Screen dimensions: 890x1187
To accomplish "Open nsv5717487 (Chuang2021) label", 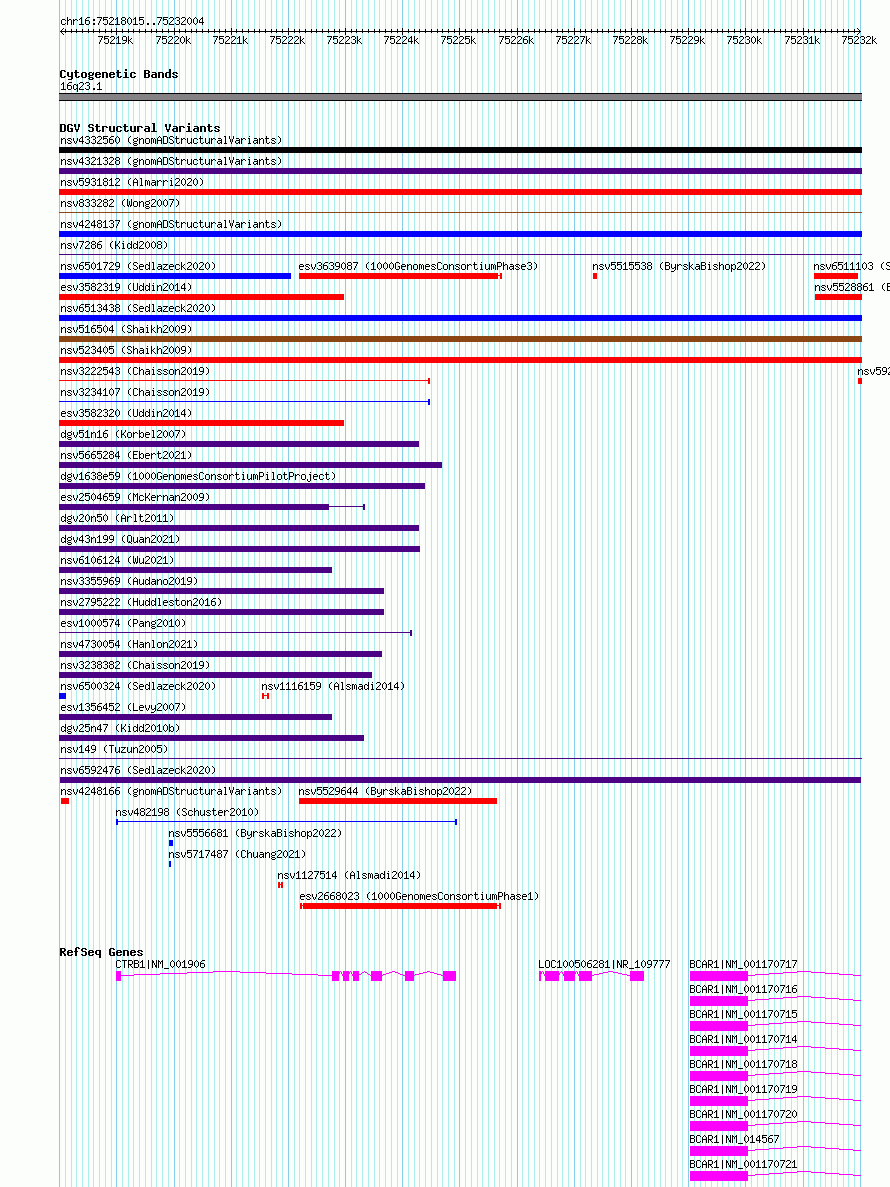I will [x=237, y=855].
